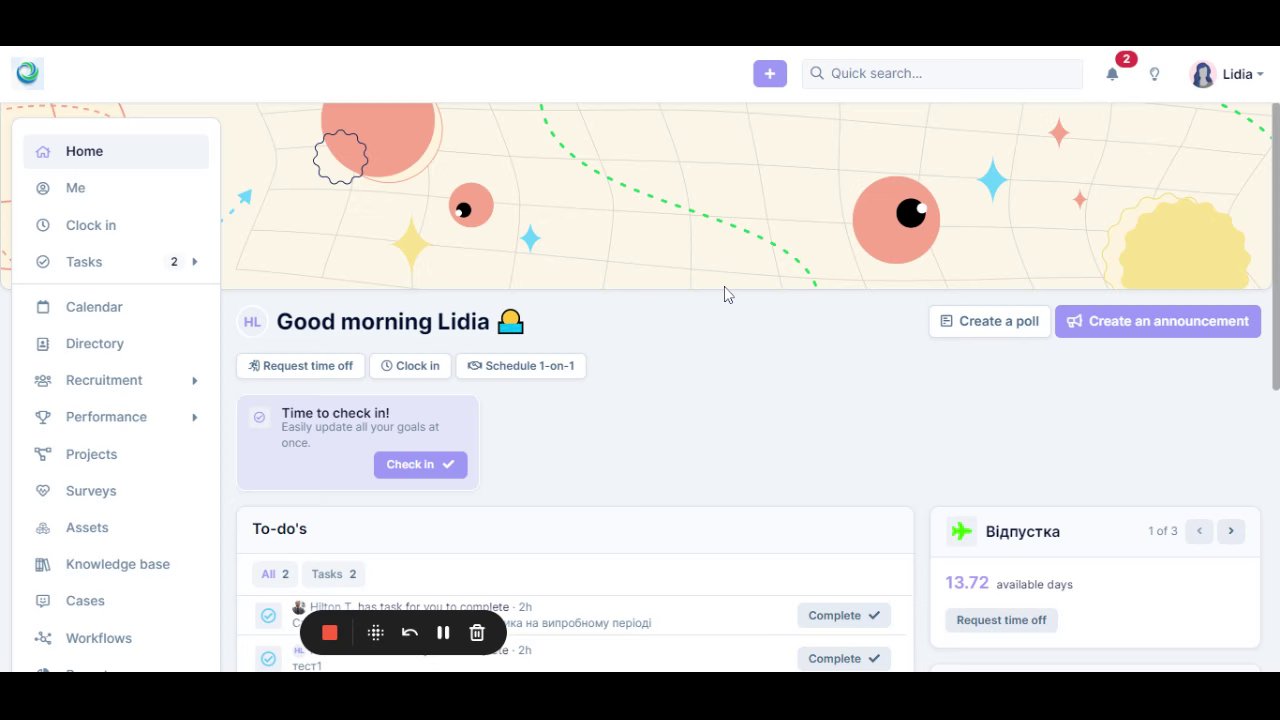Screen dimensions: 1280x720
Task: Toggle checkmark circle for тест1 task
Action: tap(268, 658)
